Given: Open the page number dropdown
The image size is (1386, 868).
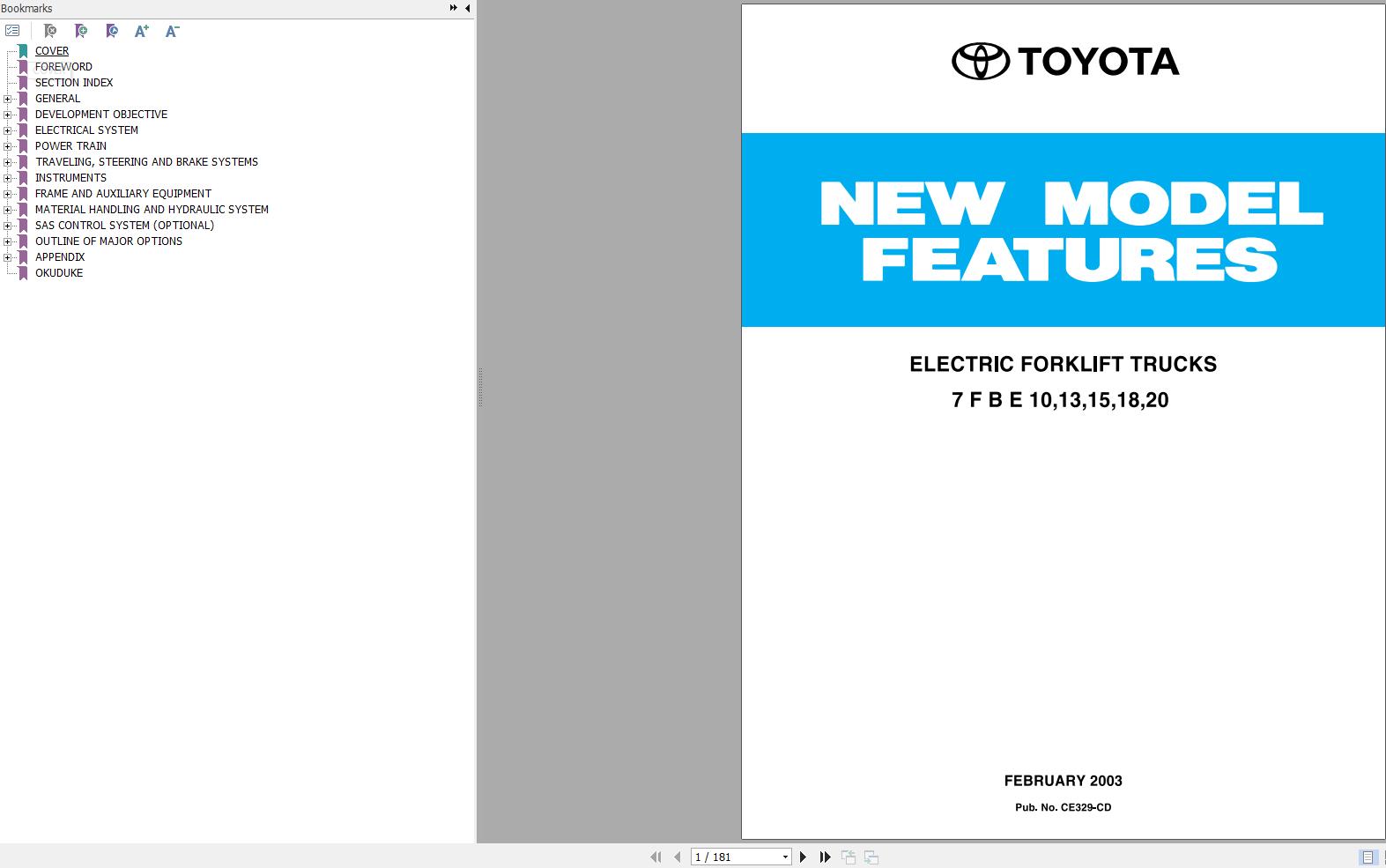Looking at the screenshot, I should (785, 857).
